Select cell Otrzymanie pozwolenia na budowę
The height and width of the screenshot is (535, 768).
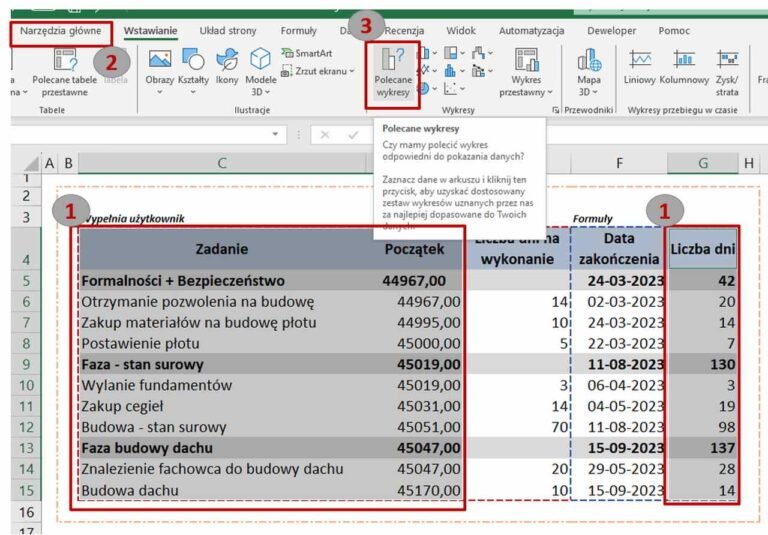(x=222, y=301)
